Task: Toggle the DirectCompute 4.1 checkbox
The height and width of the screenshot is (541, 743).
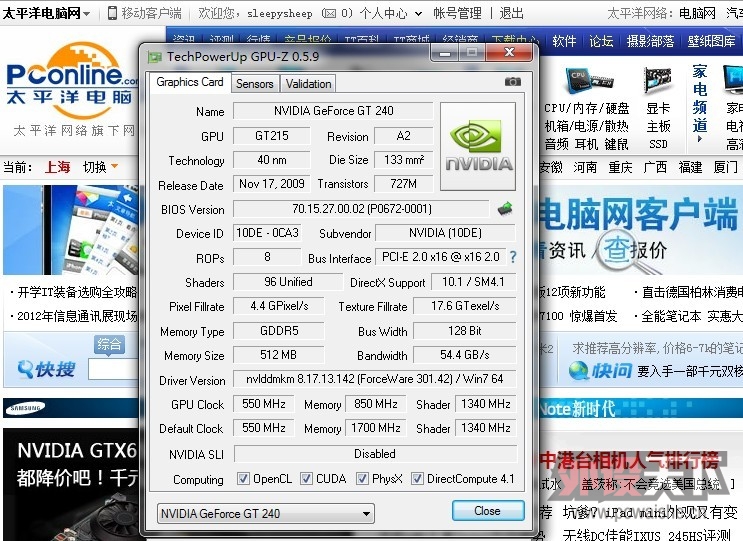Action: click(417, 479)
